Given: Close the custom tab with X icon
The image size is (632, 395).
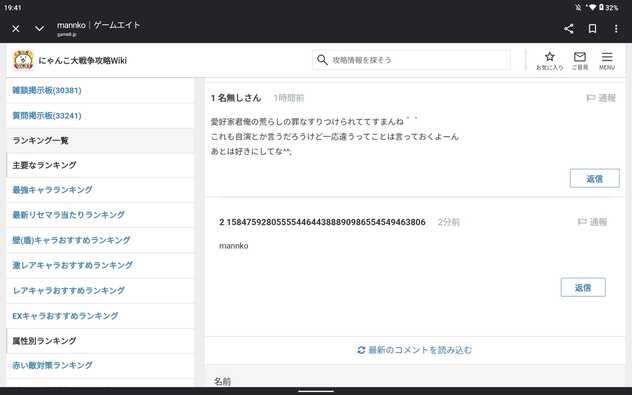Looking at the screenshot, I should [16, 29].
